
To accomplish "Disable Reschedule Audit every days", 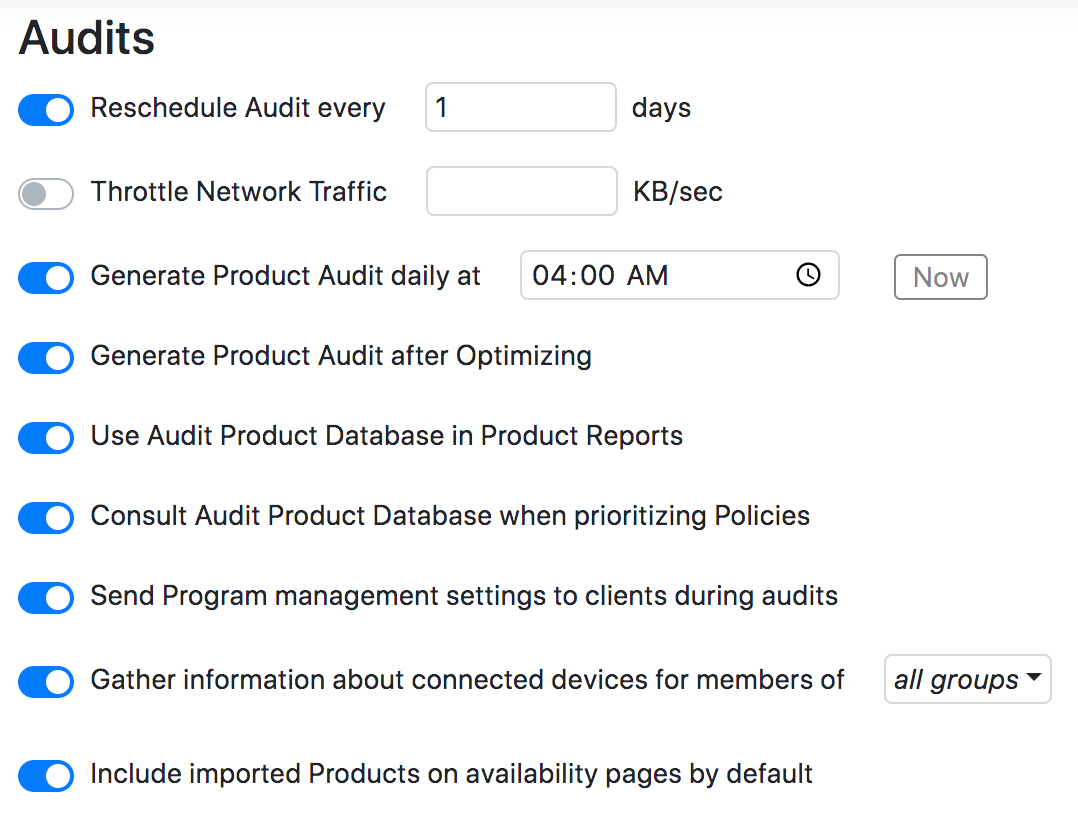I will [x=45, y=110].
